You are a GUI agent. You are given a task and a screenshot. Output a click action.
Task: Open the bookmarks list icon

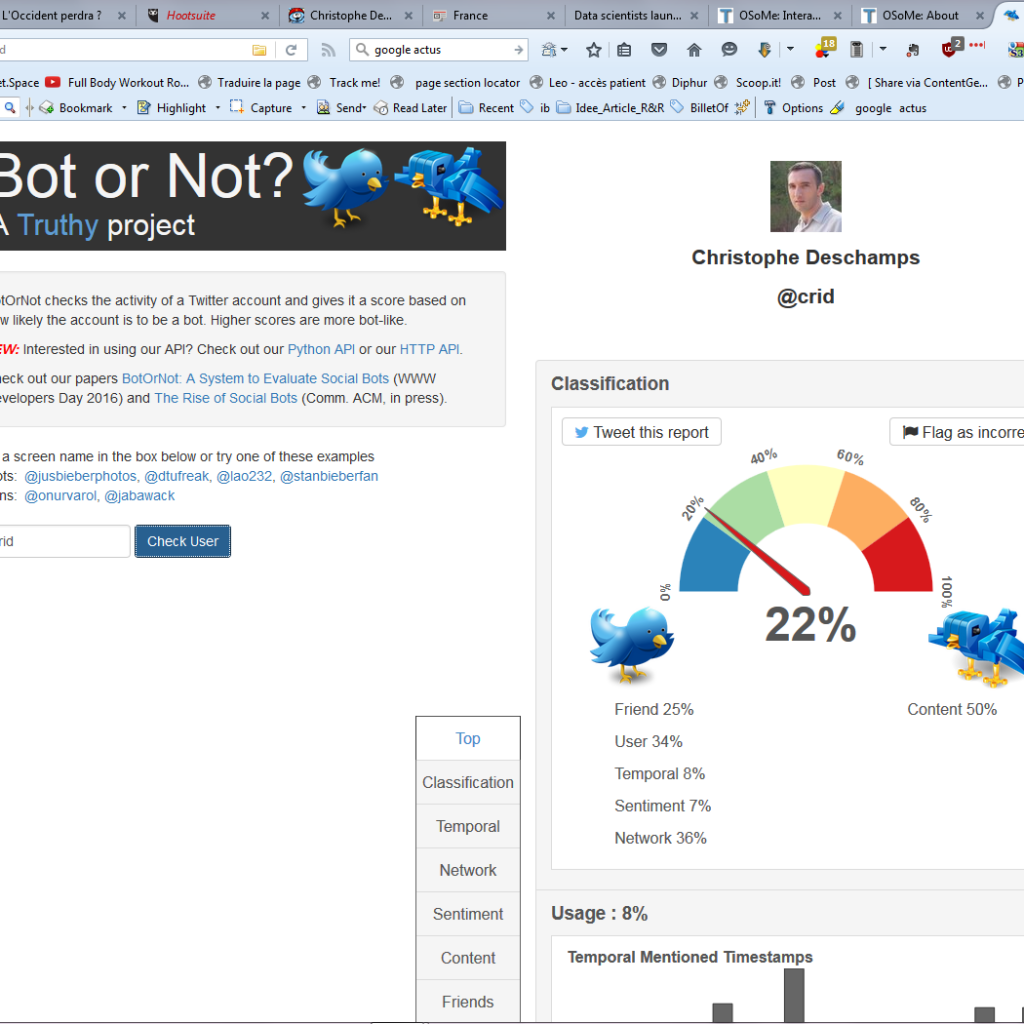click(x=624, y=50)
